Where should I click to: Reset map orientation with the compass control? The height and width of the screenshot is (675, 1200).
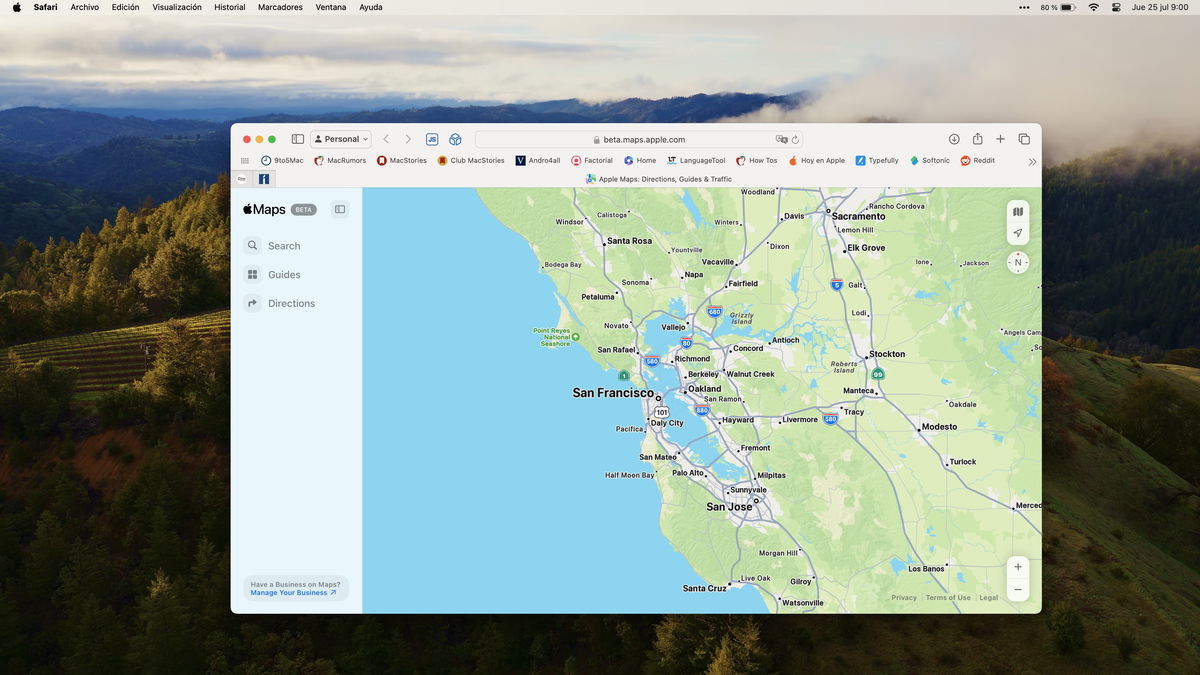(1017, 262)
